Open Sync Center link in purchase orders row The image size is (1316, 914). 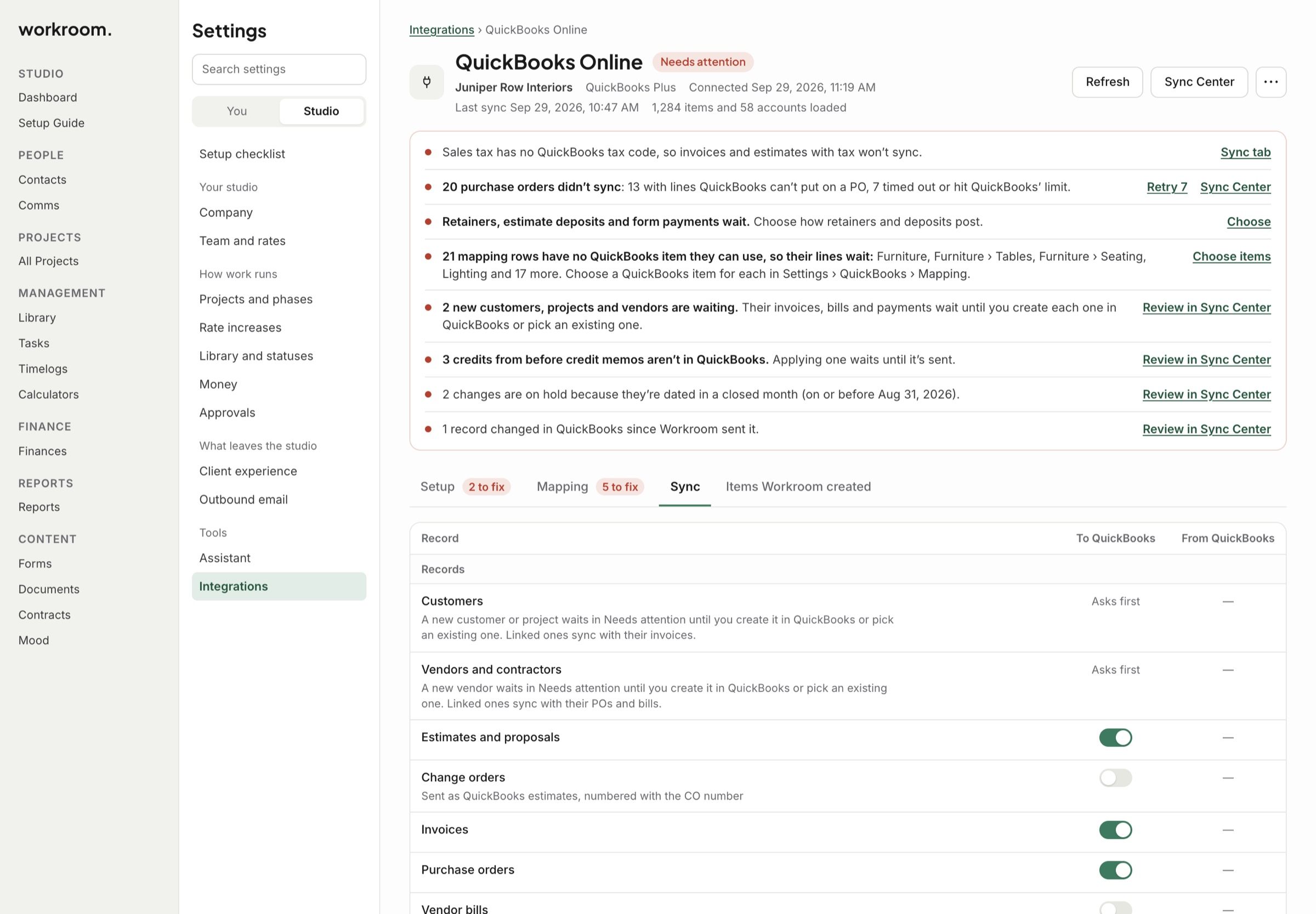click(x=1235, y=187)
